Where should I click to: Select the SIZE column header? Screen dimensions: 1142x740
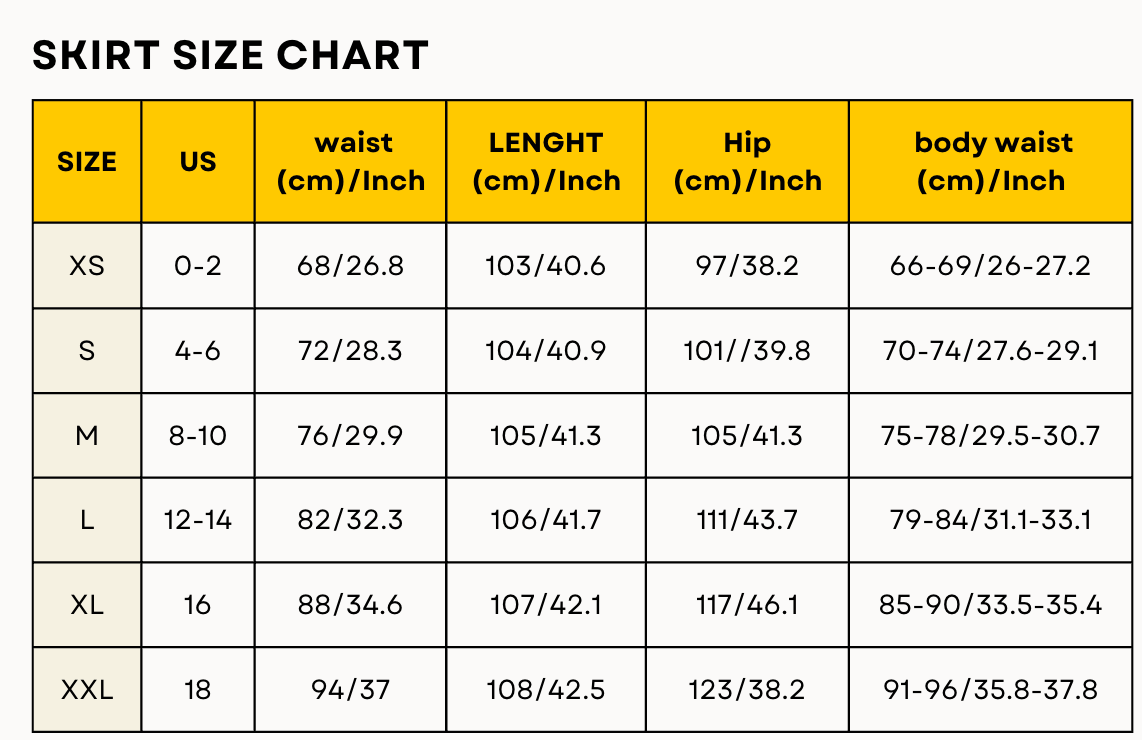tap(87, 162)
